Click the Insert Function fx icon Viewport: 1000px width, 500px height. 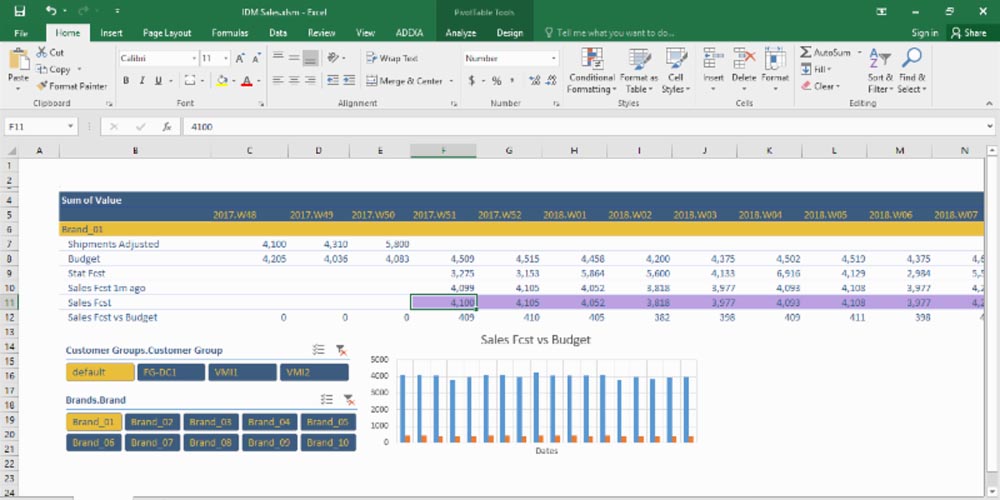pyautogui.click(x=166, y=127)
